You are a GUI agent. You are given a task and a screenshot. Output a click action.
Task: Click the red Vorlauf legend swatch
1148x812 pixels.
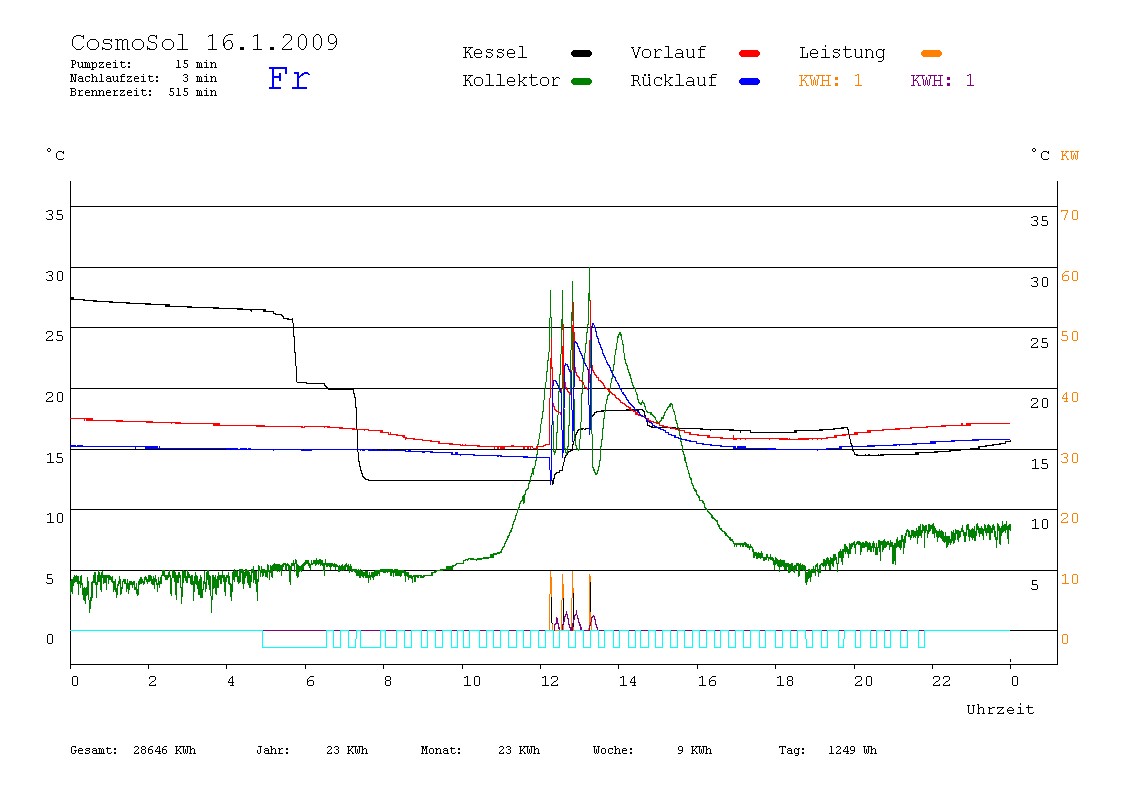pos(750,53)
